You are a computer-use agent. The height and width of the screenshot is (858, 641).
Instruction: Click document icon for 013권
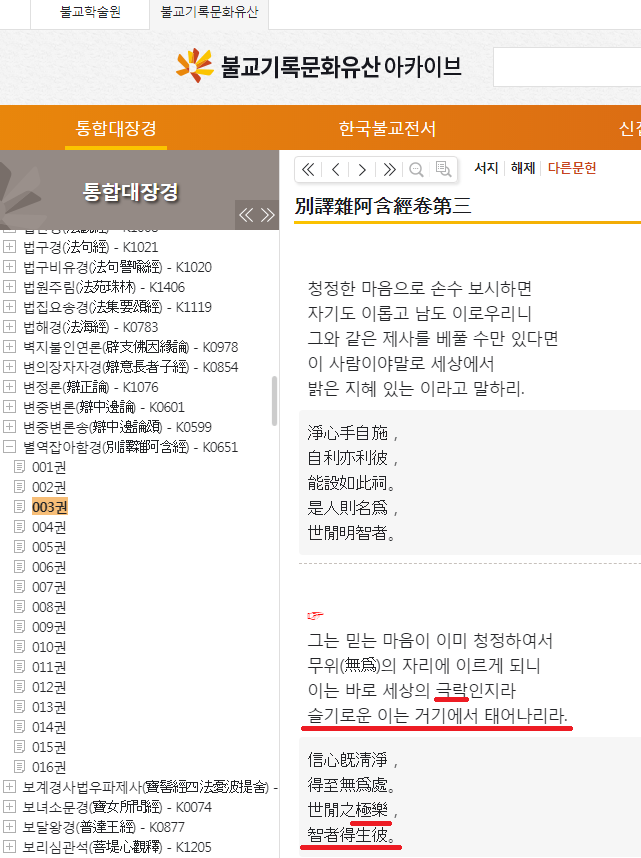tap(20, 707)
